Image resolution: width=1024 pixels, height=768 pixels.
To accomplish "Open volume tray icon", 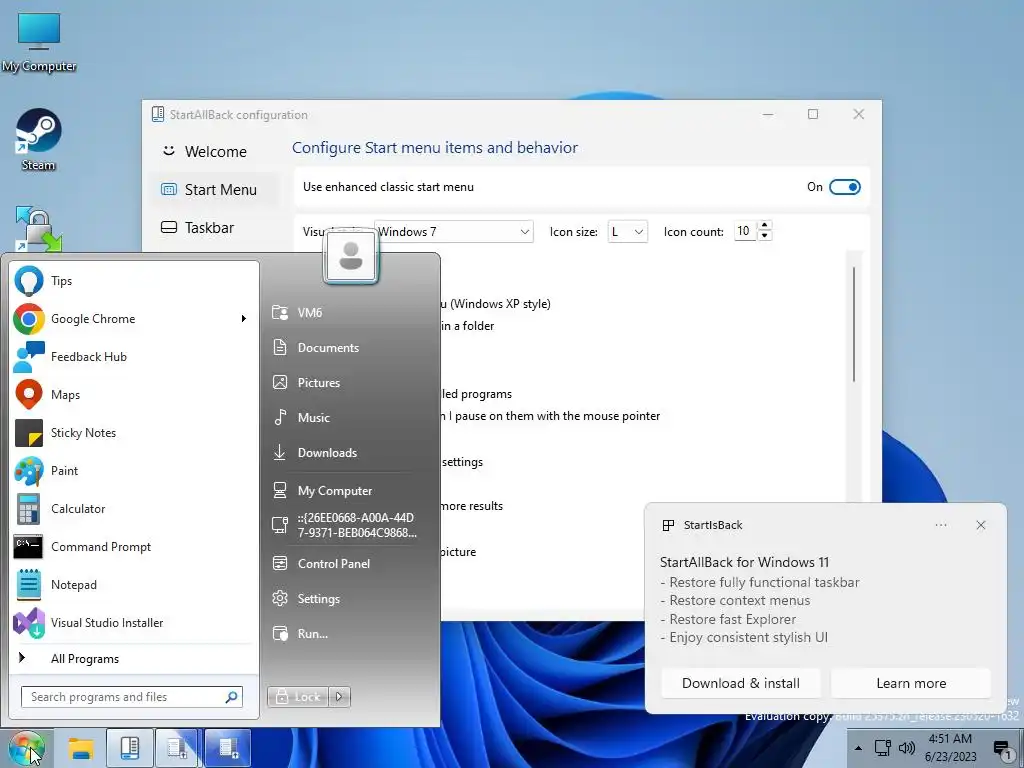I will point(906,748).
